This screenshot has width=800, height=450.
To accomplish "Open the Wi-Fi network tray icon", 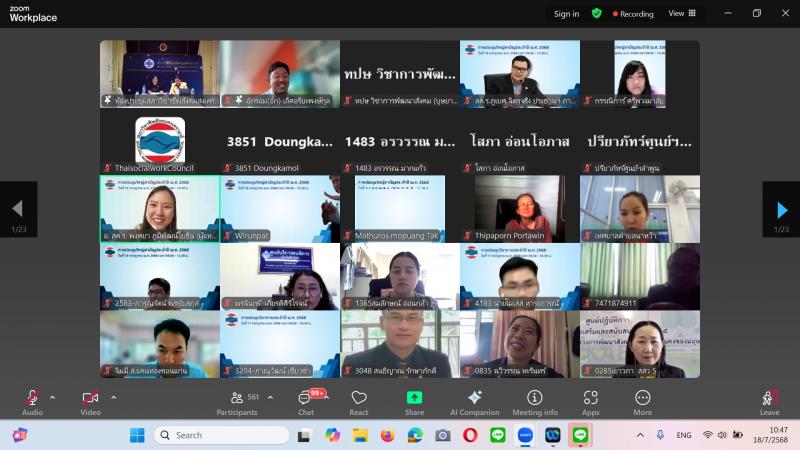I will tap(707, 435).
